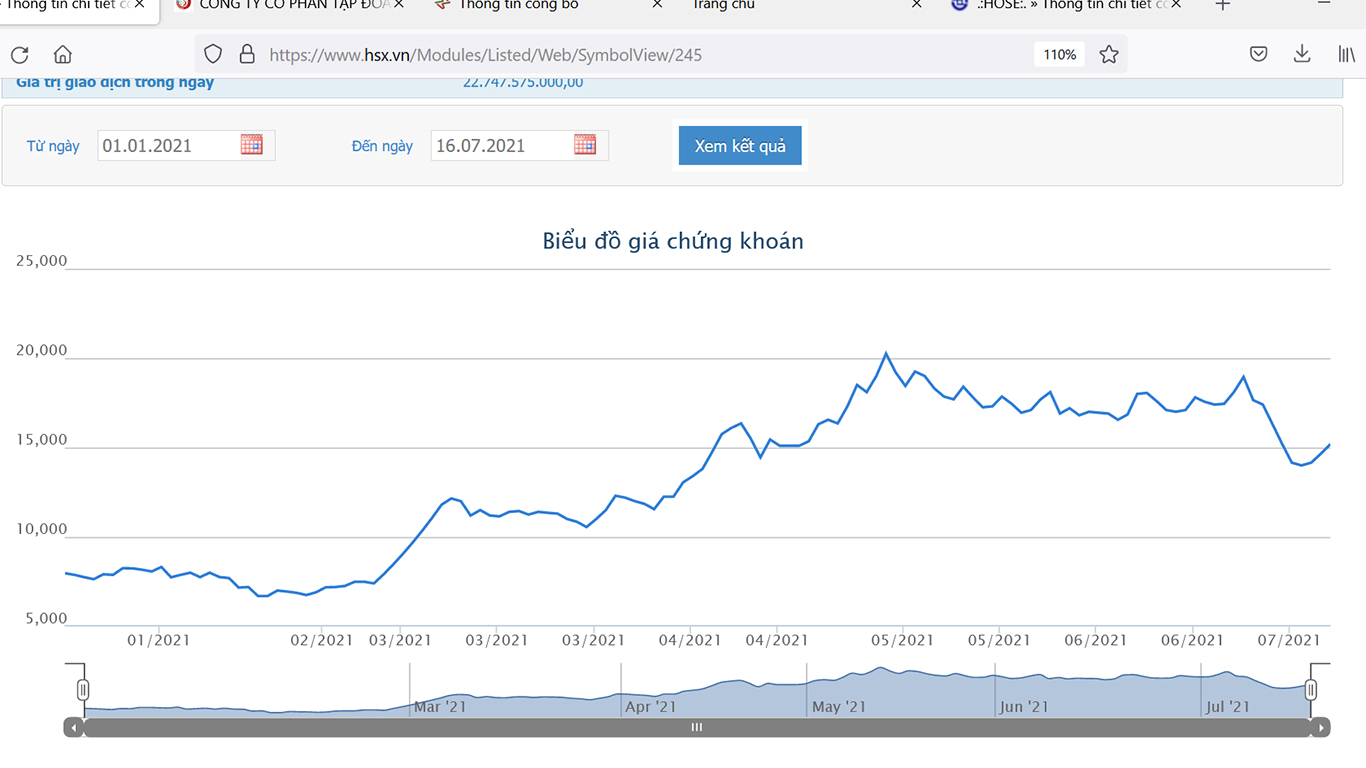Reload the page with the refresh icon
The width and height of the screenshot is (1366, 768).
pyautogui.click(x=20, y=55)
